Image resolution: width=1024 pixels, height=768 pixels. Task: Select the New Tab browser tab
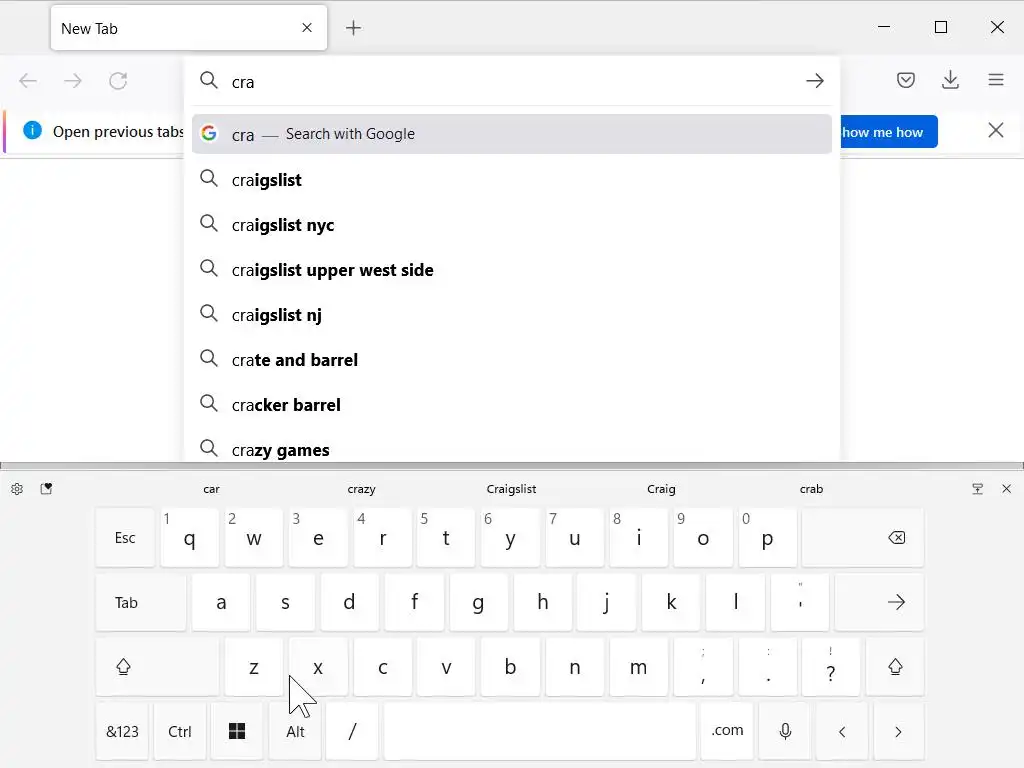pyautogui.click(x=189, y=28)
